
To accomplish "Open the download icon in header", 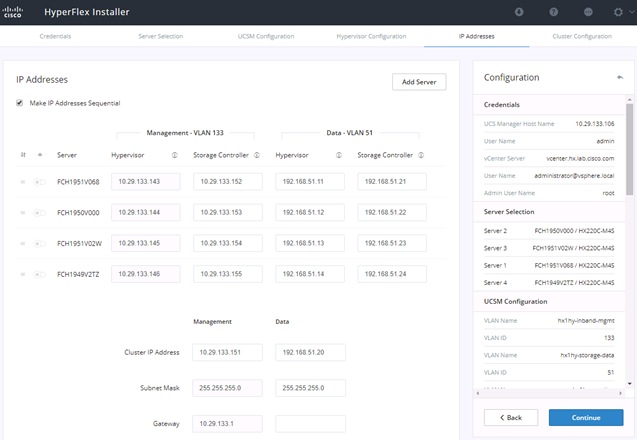I will (x=519, y=12).
